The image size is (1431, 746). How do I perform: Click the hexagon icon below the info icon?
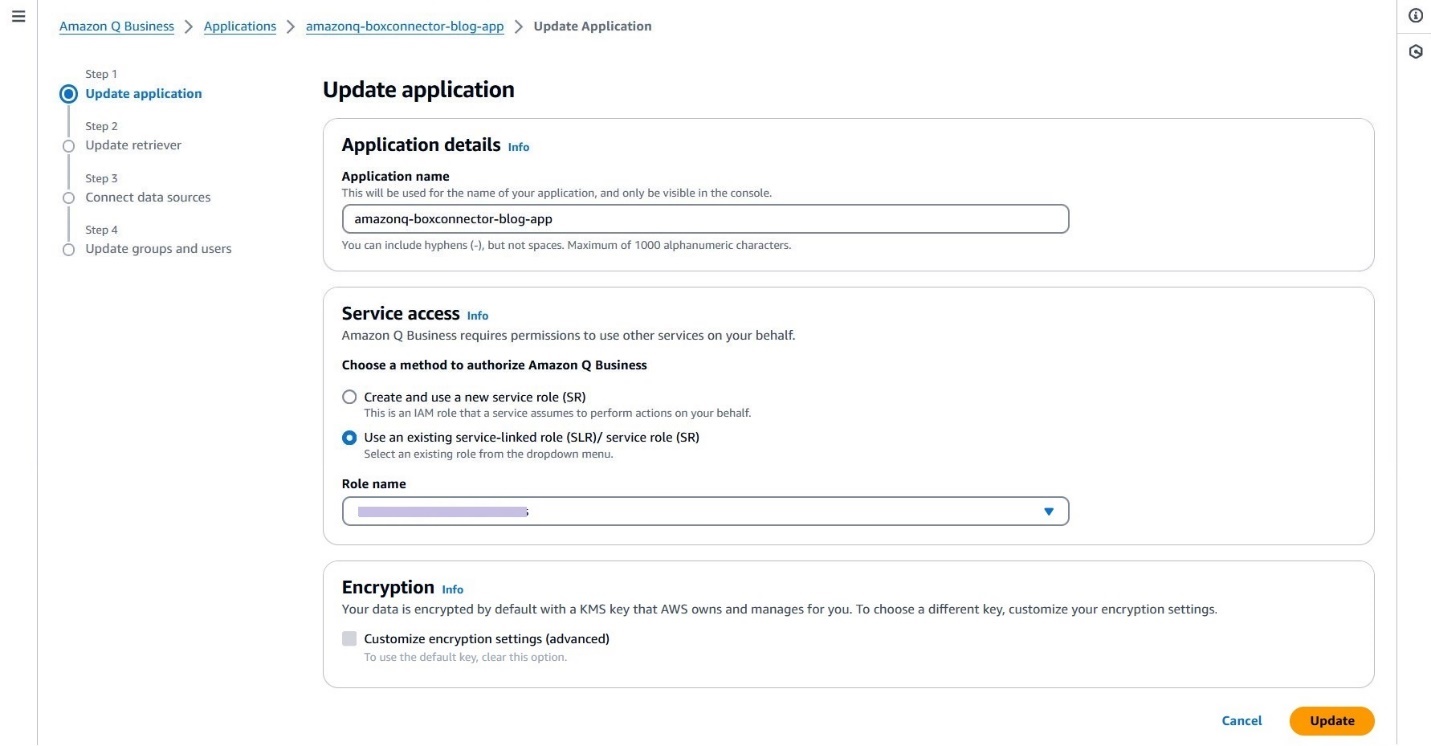click(1415, 52)
